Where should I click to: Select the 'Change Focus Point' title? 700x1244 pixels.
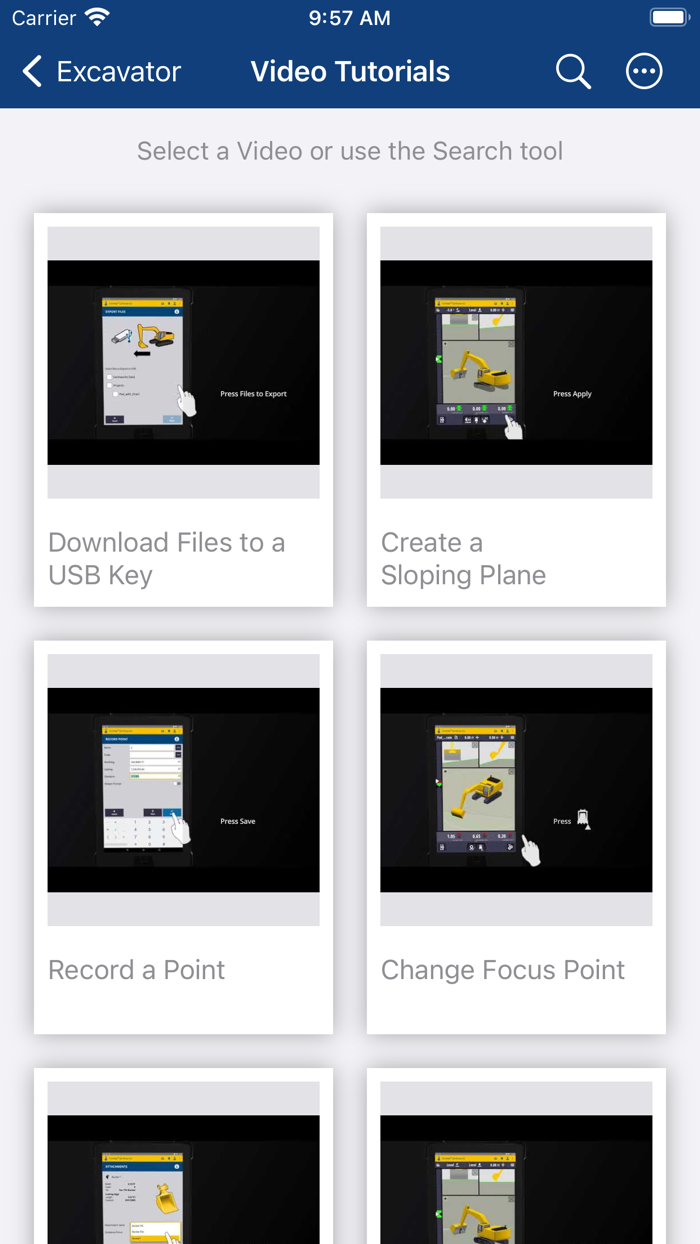(503, 970)
